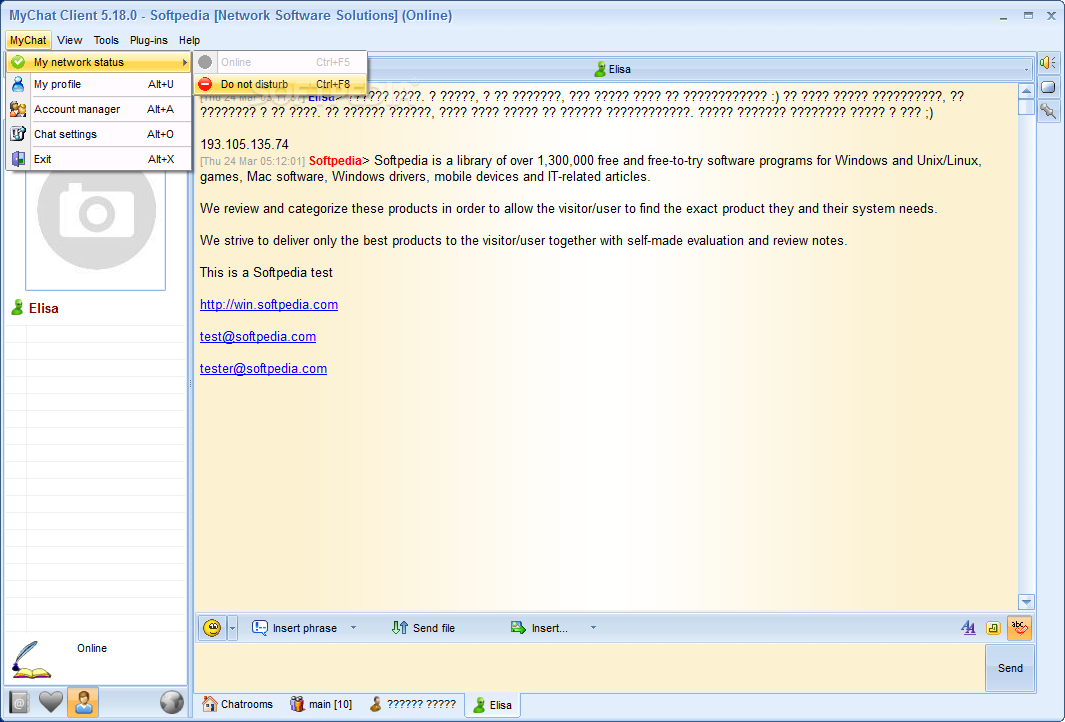This screenshot has width=1065, height=722.
Task: Open Chat settings from menu
Action: coord(99,134)
